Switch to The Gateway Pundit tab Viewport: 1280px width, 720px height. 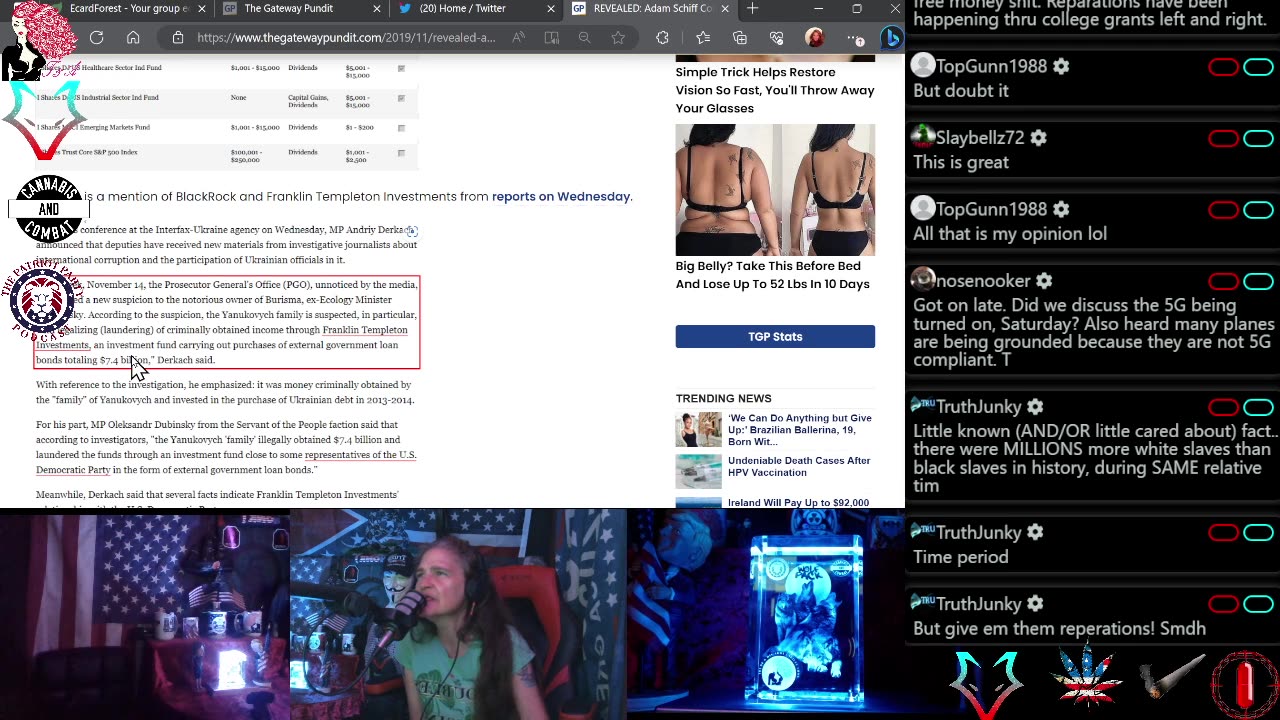click(x=301, y=9)
